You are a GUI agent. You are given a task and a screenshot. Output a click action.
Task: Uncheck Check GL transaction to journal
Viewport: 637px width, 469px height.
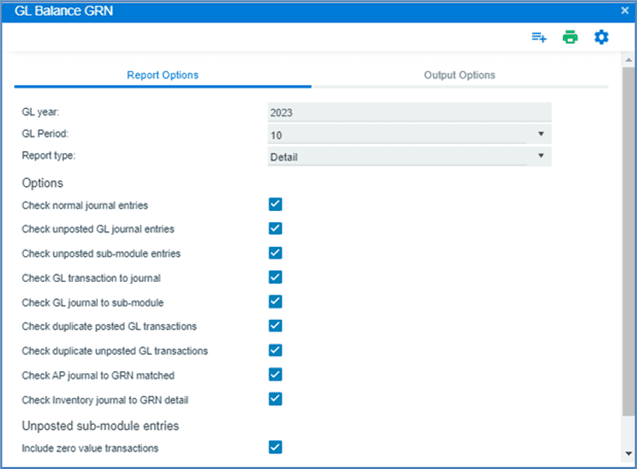(x=276, y=277)
